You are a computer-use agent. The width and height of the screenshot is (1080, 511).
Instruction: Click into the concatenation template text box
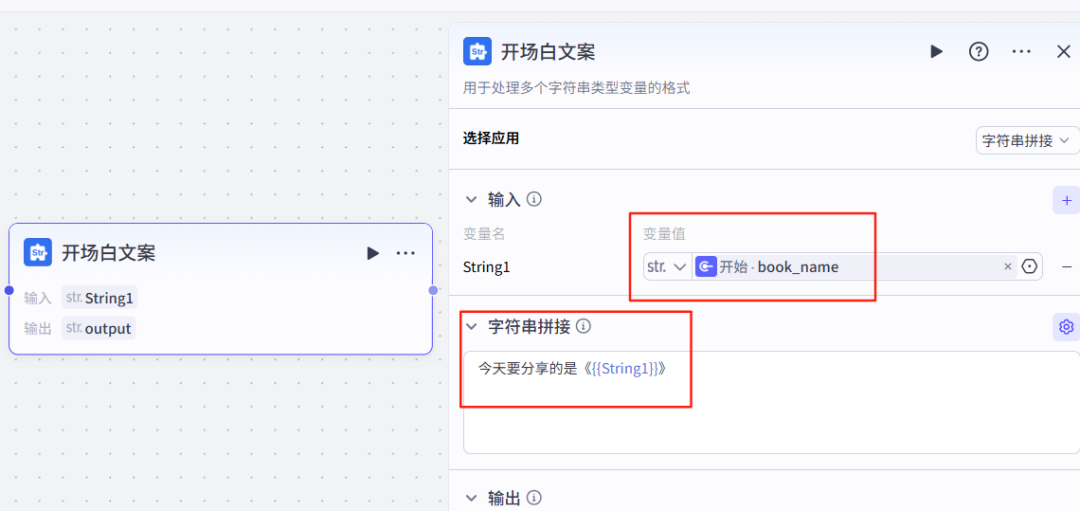coord(771,402)
